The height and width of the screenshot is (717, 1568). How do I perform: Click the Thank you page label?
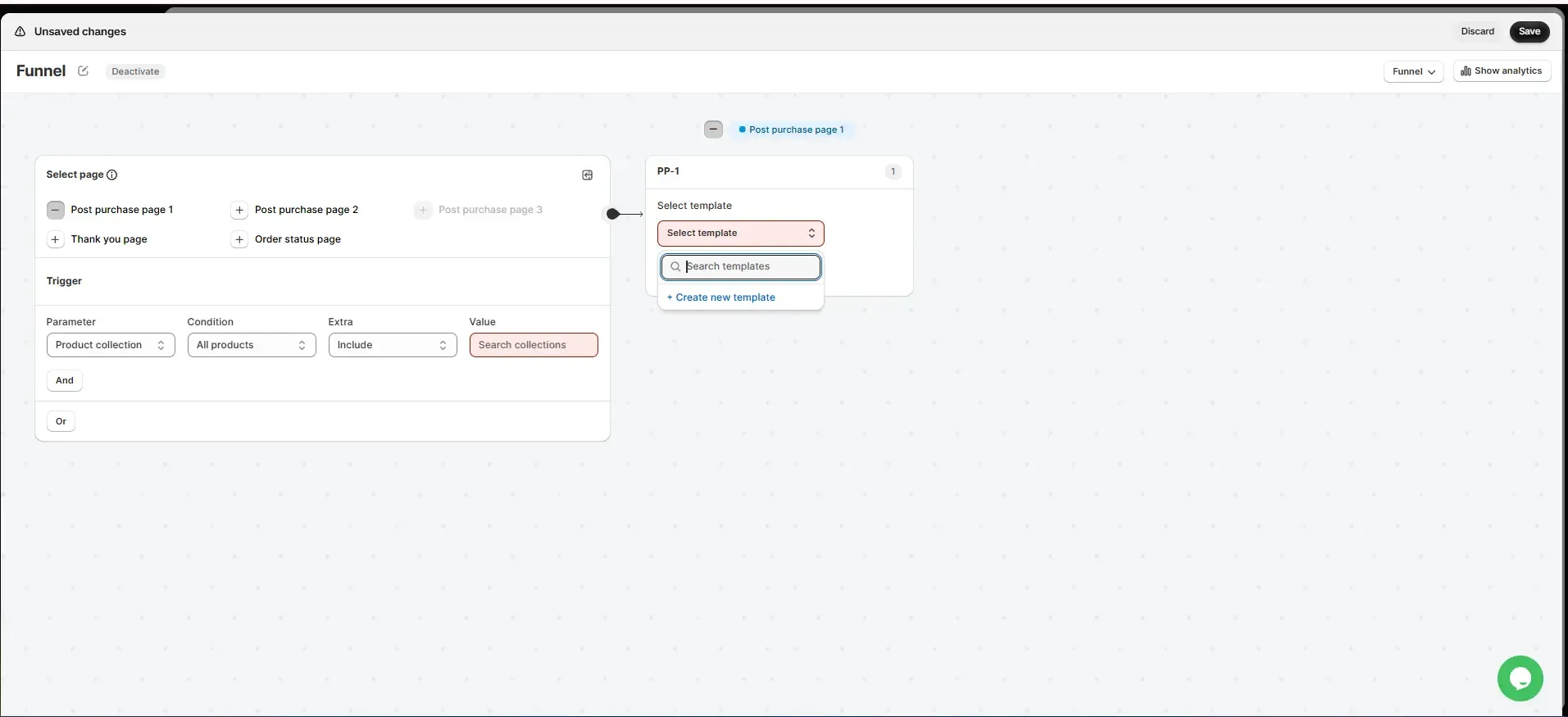[x=109, y=239]
